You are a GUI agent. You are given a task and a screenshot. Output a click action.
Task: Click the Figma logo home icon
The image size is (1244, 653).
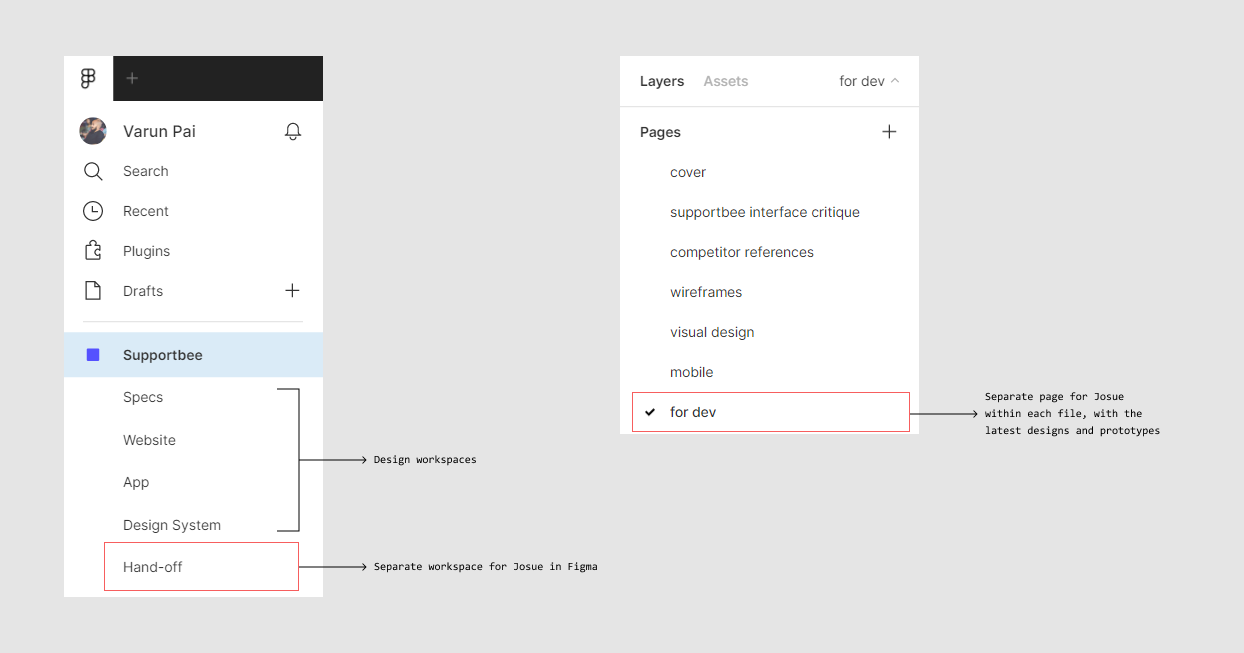click(88, 78)
